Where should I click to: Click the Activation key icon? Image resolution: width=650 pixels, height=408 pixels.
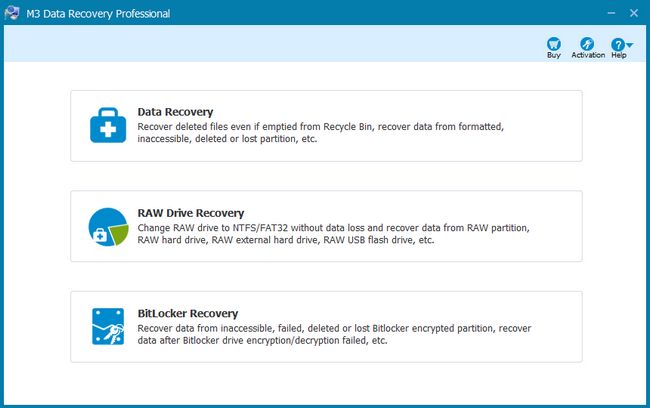(x=588, y=44)
